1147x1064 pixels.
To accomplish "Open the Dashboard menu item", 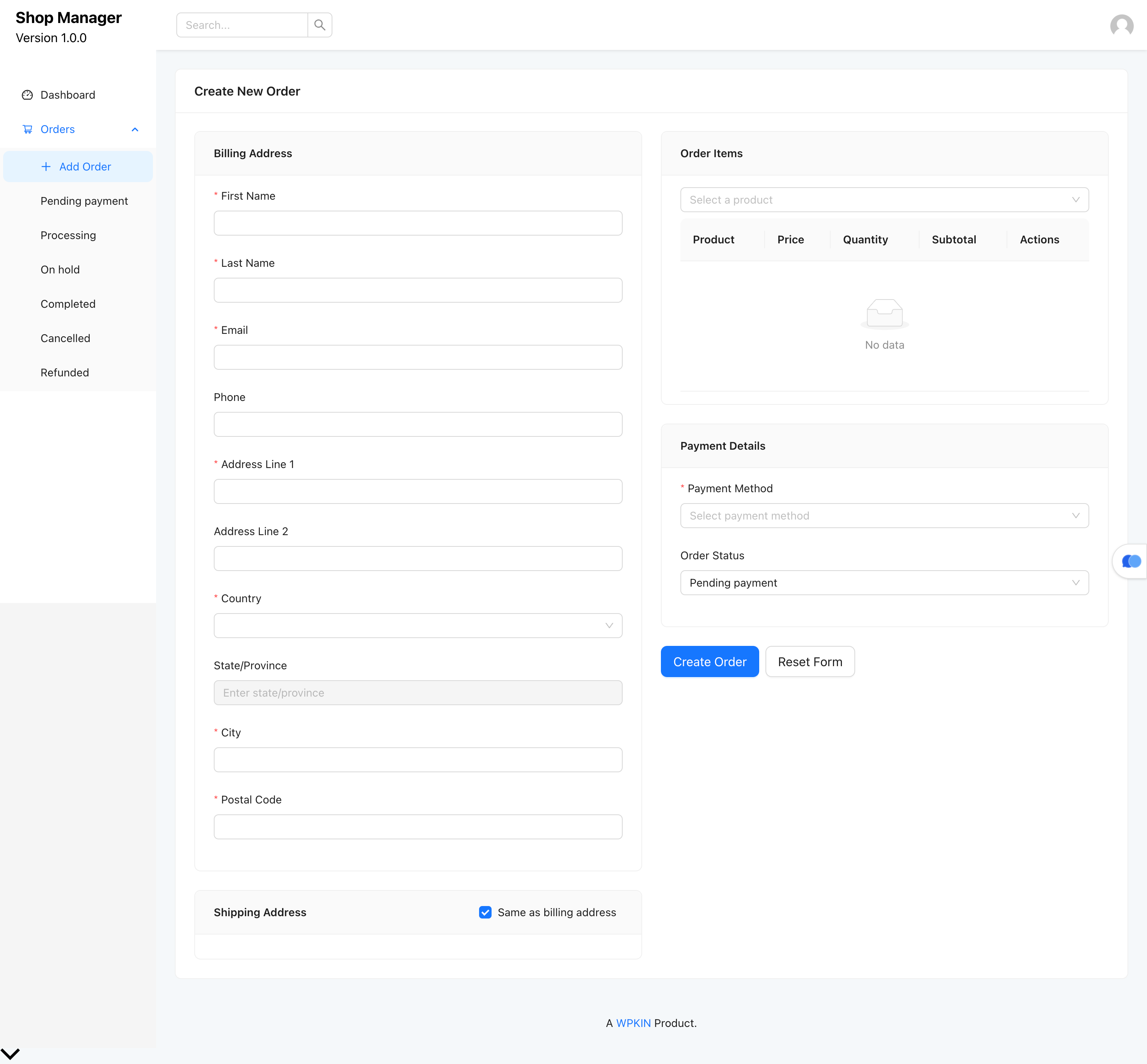I will point(78,95).
